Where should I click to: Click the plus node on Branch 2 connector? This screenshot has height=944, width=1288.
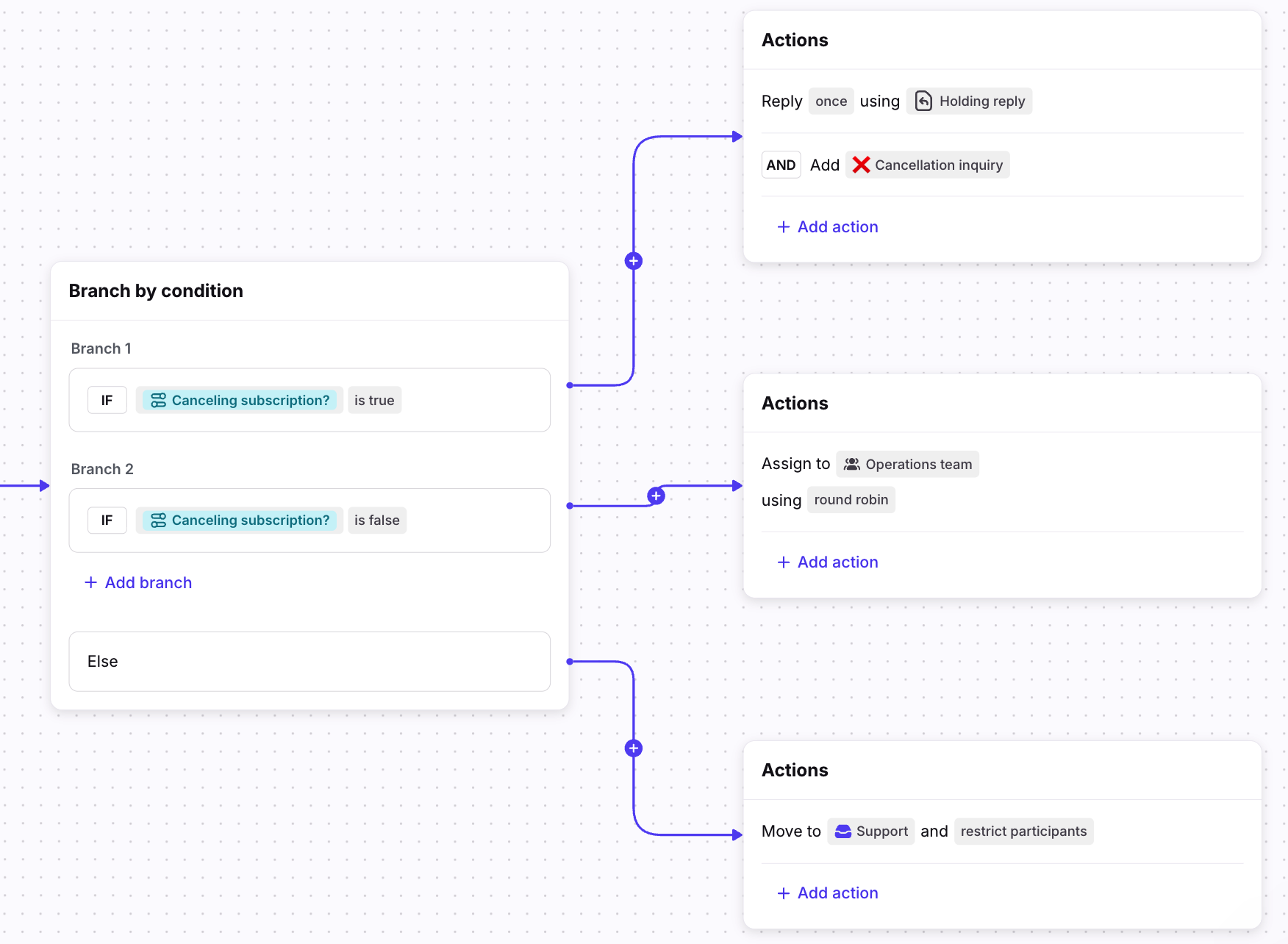pos(656,496)
